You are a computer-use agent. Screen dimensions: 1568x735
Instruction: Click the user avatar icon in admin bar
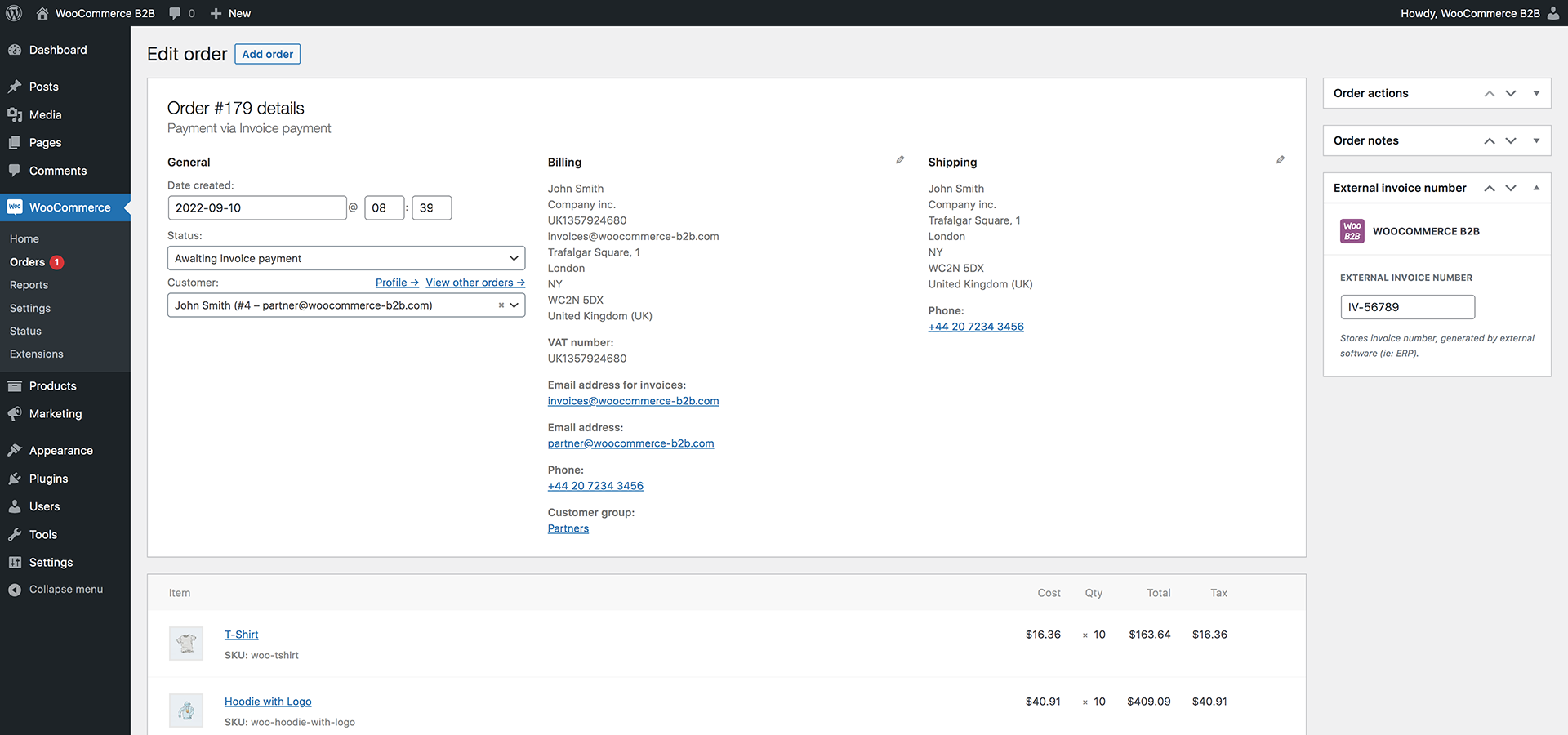click(1552, 13)
